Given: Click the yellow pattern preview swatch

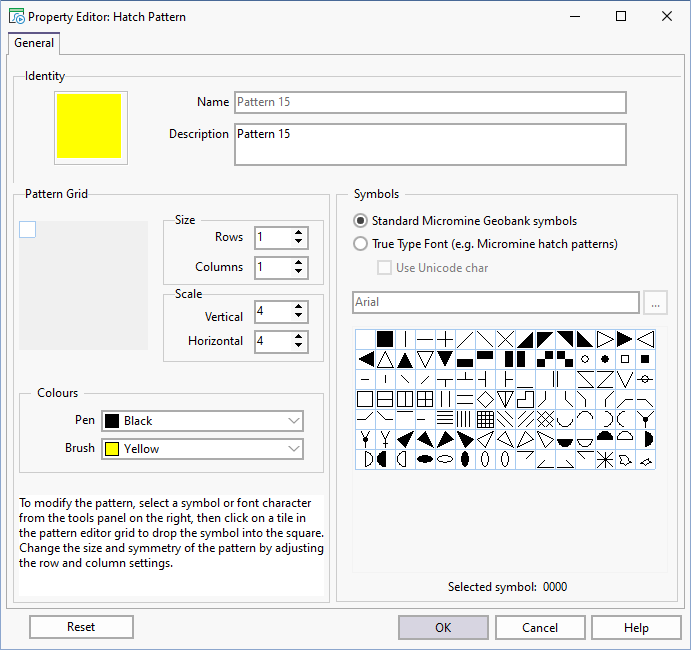Looking at the screenshot, I should (x=90, y=126).
